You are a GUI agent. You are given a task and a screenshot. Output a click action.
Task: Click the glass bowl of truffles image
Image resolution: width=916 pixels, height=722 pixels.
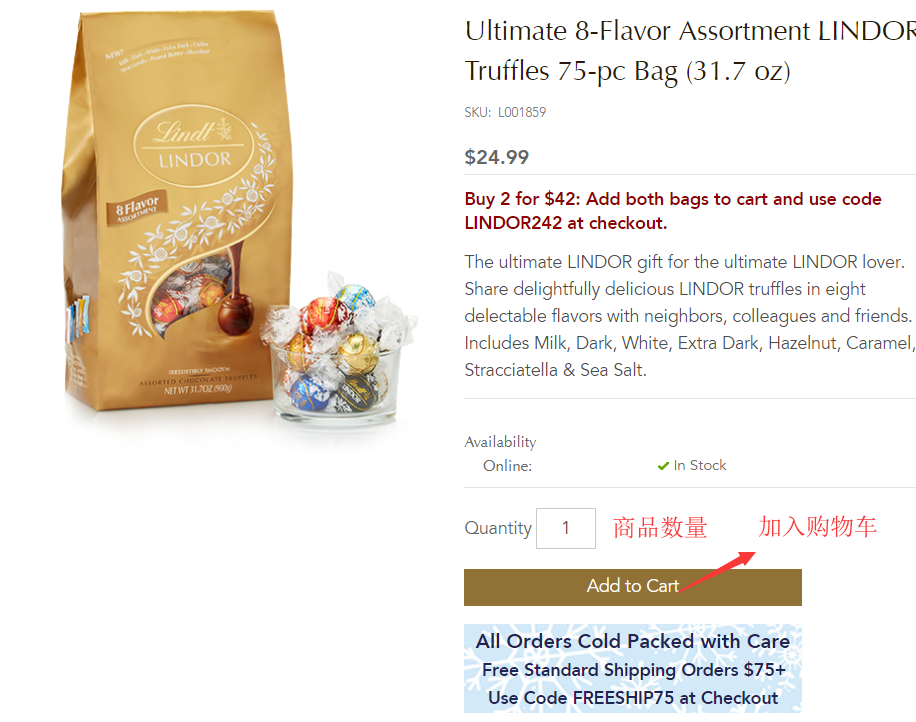(x=339, y=348)
